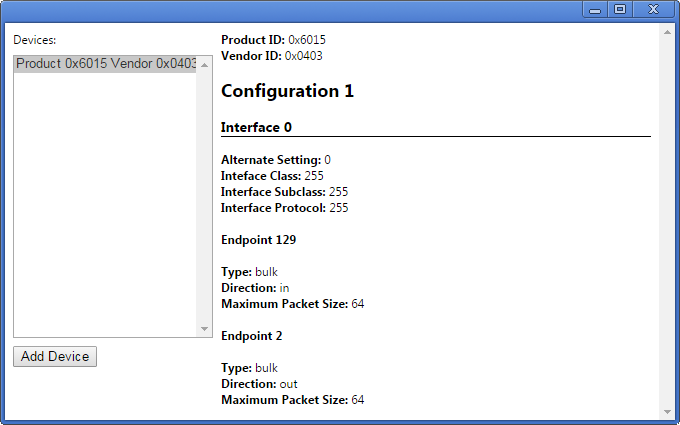
Task: Click the Interface Protocol line
Action: (x=284, y=208)
